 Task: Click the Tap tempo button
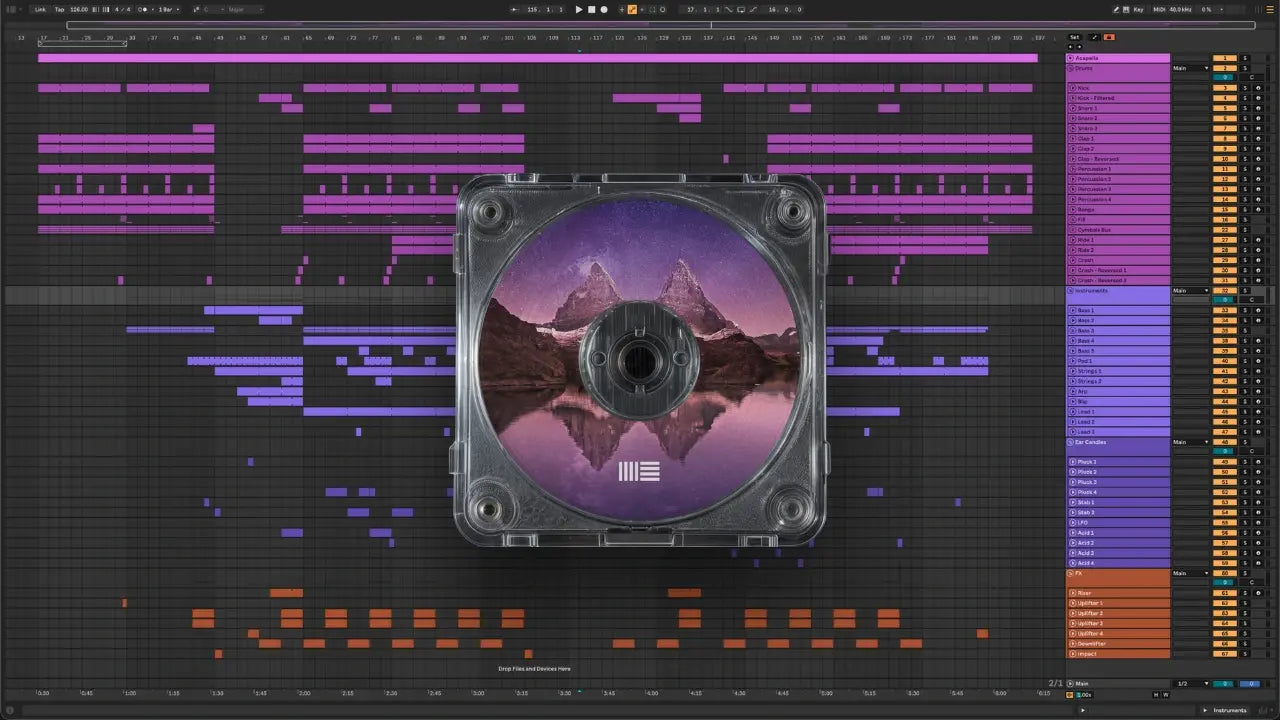pyautogui.click(x=59, y=9)
